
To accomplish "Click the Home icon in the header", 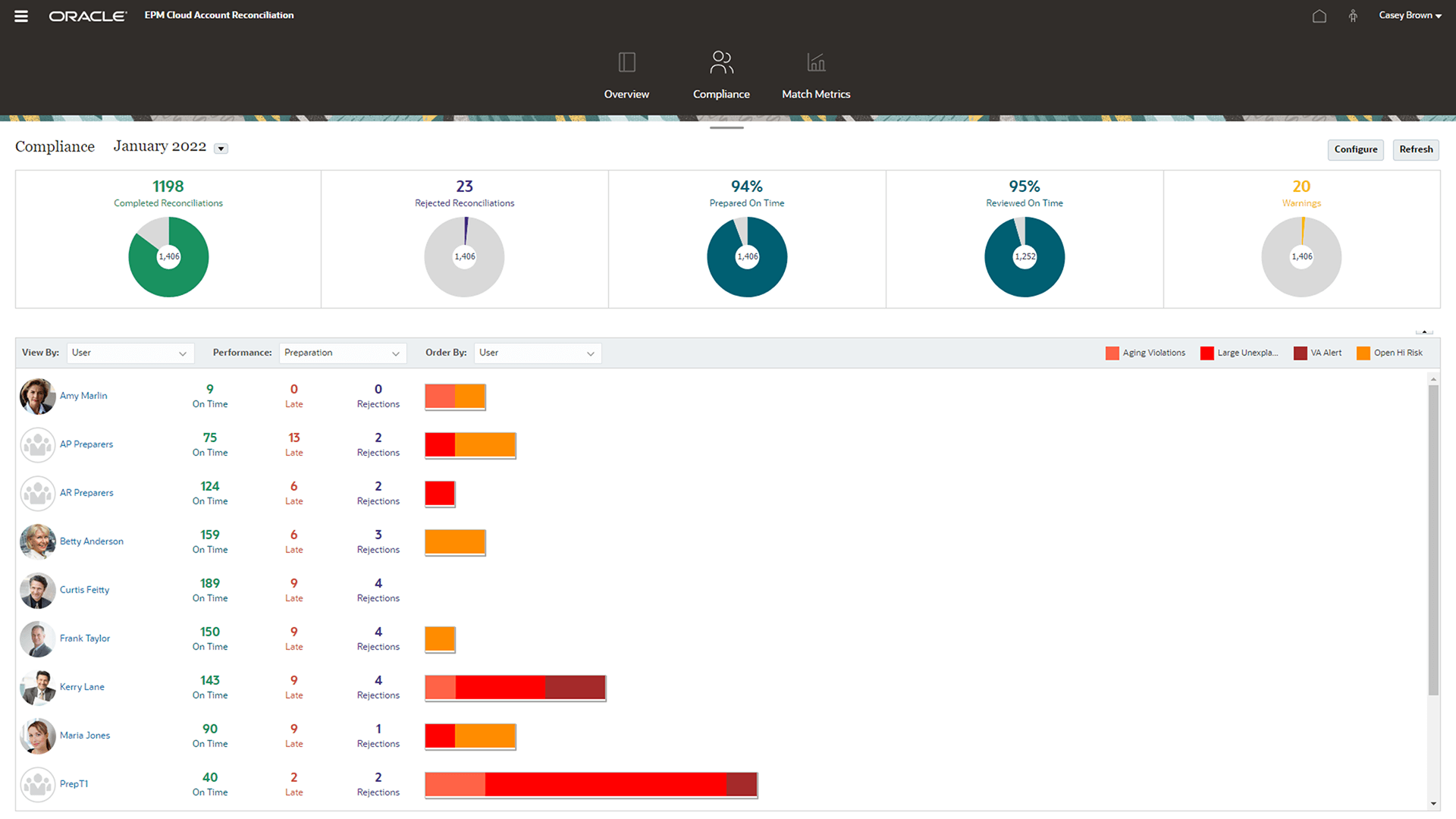I will click(1319, 15).
